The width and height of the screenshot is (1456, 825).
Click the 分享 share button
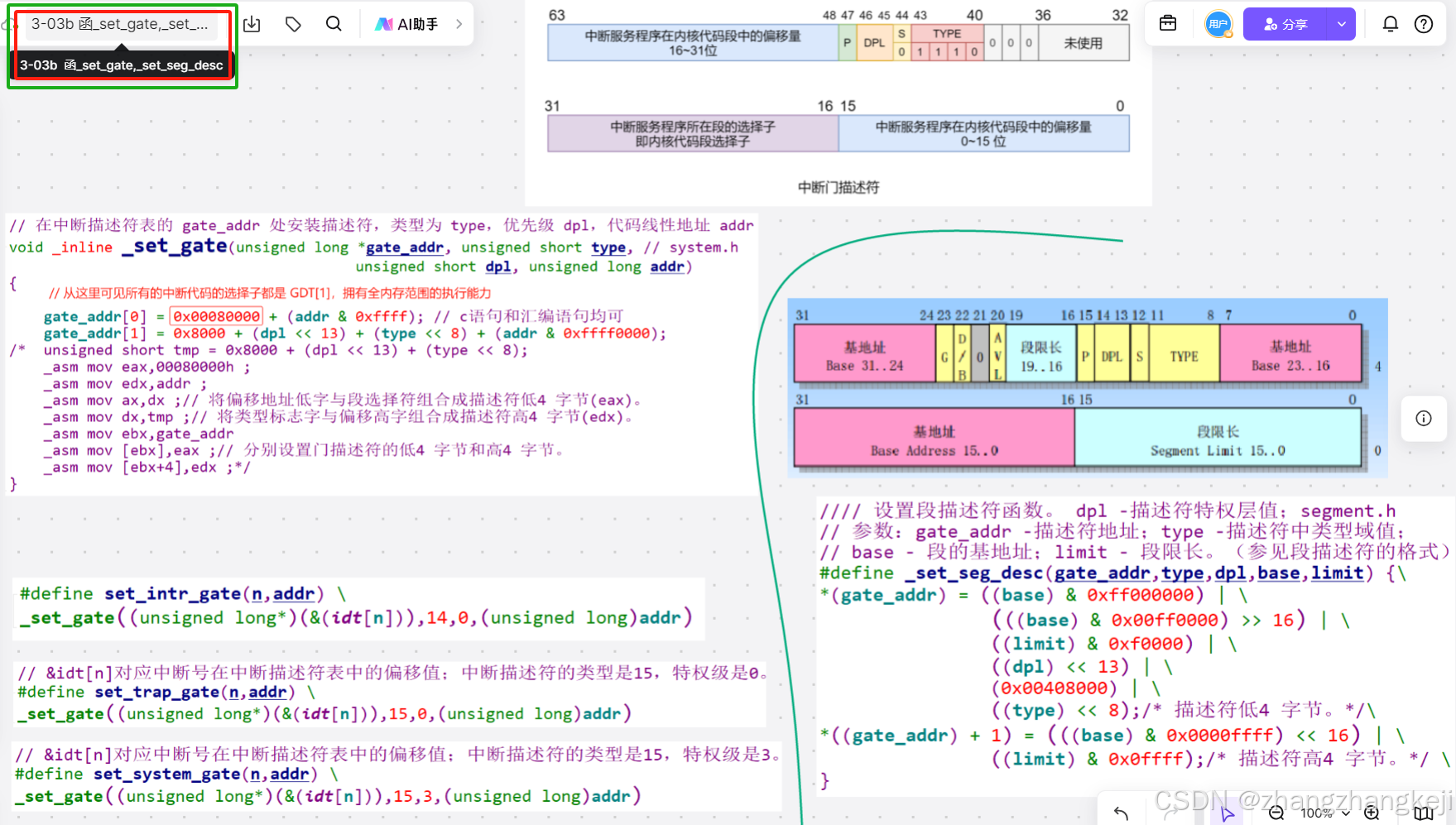[1285, 24]
